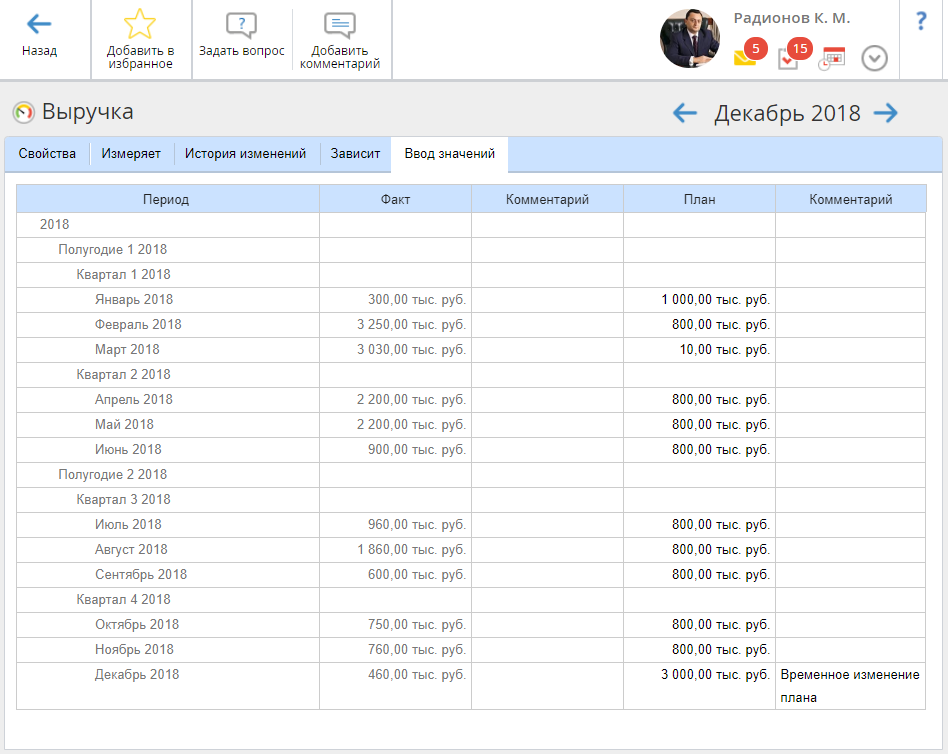
Task: Open the tasks icon with badge 15
Action: coord(788,58)
